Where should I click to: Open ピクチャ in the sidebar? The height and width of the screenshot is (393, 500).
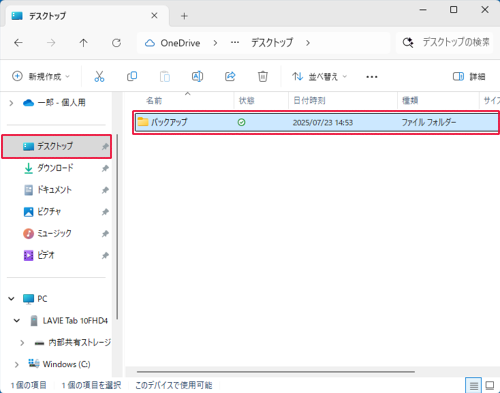tap(49, 211)
